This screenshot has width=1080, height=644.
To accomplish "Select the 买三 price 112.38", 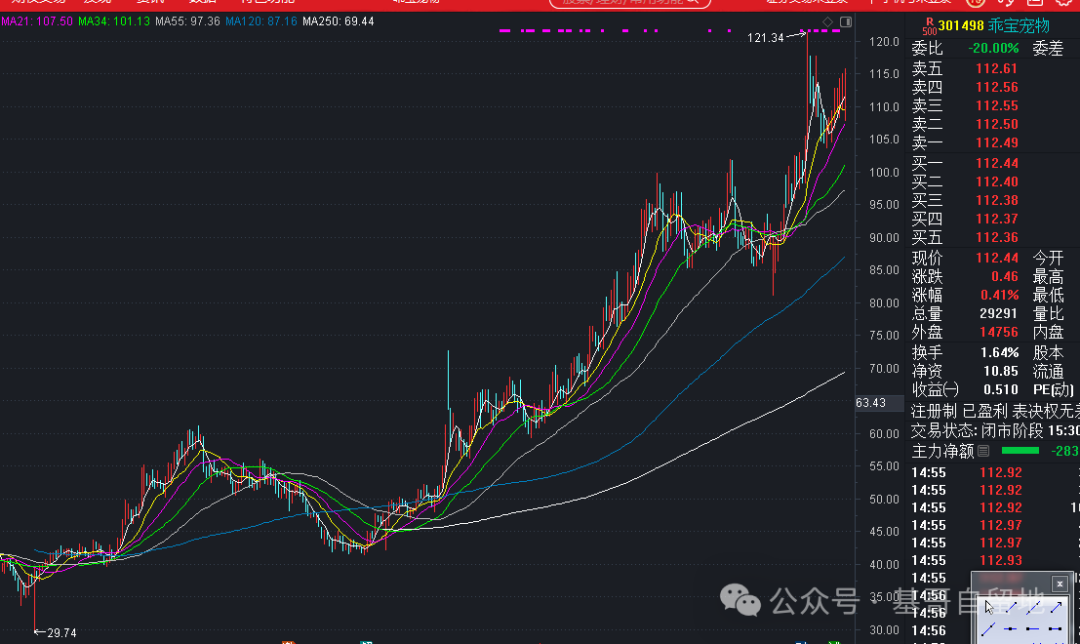I will [x=997, y=200].
